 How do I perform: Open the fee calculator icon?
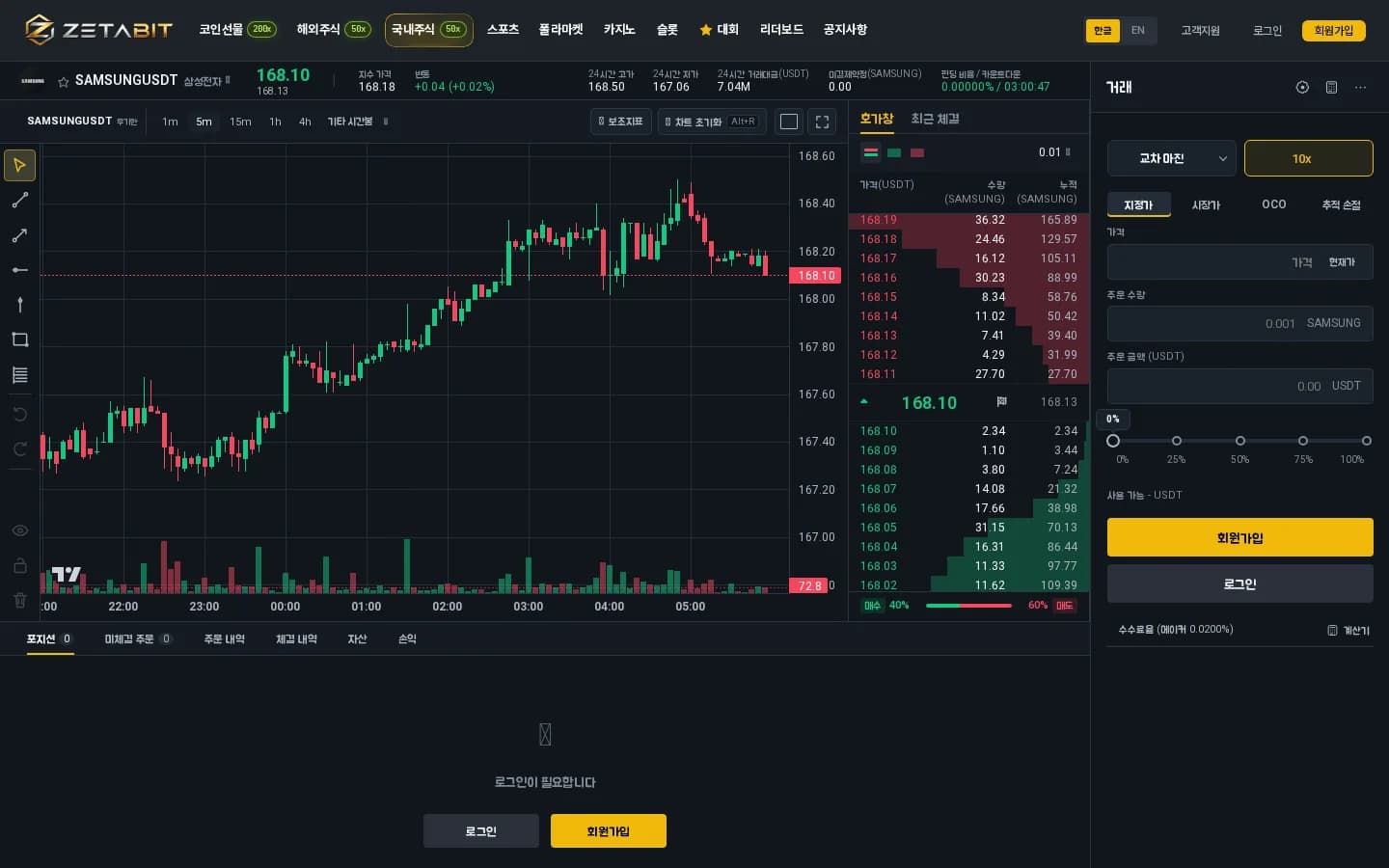tap(1332, 631)
